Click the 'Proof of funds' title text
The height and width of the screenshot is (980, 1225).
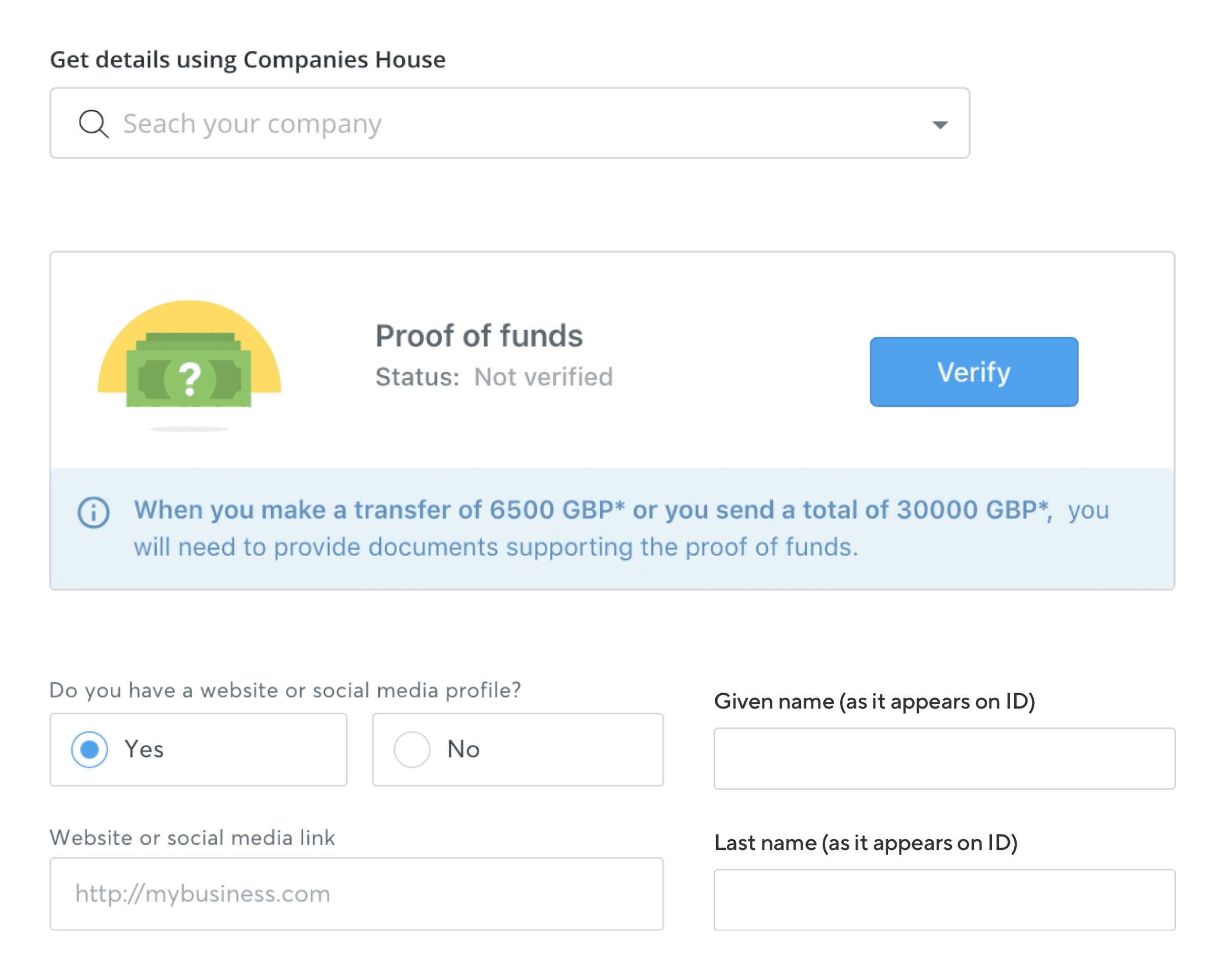click(x=479, y=335)
